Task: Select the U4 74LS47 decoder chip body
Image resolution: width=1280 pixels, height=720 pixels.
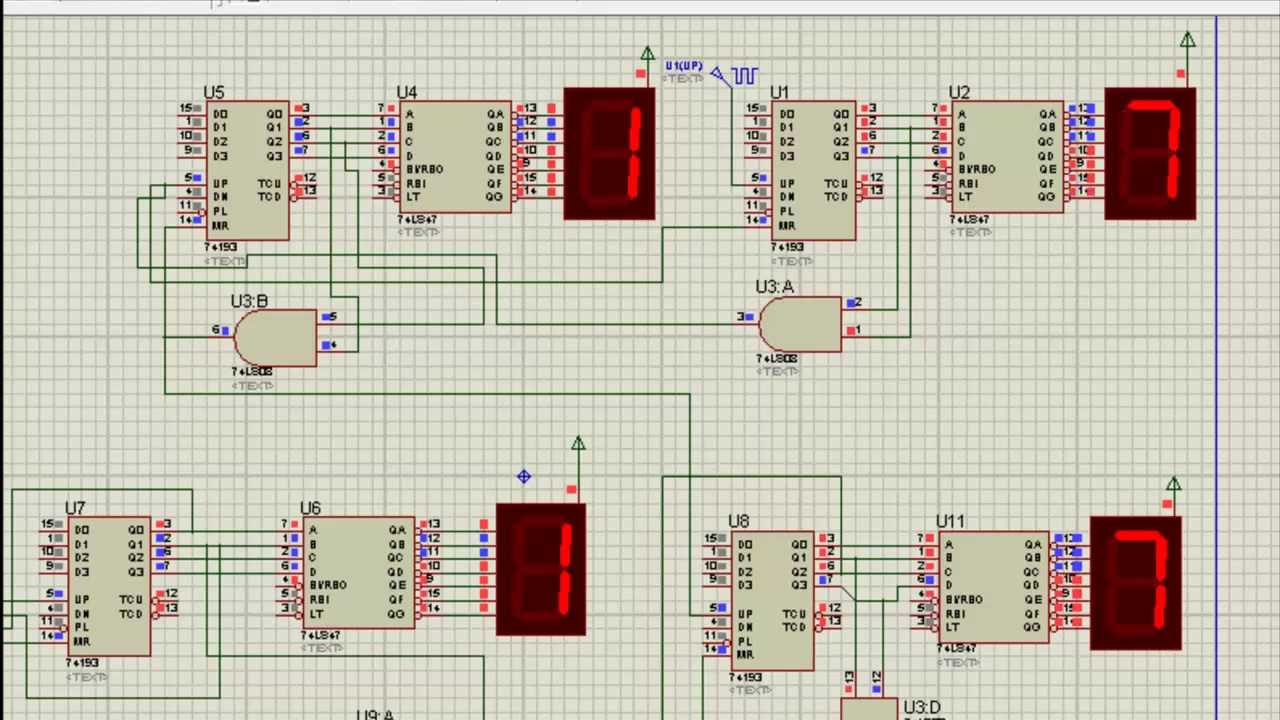Action: (x=454, y=156)
